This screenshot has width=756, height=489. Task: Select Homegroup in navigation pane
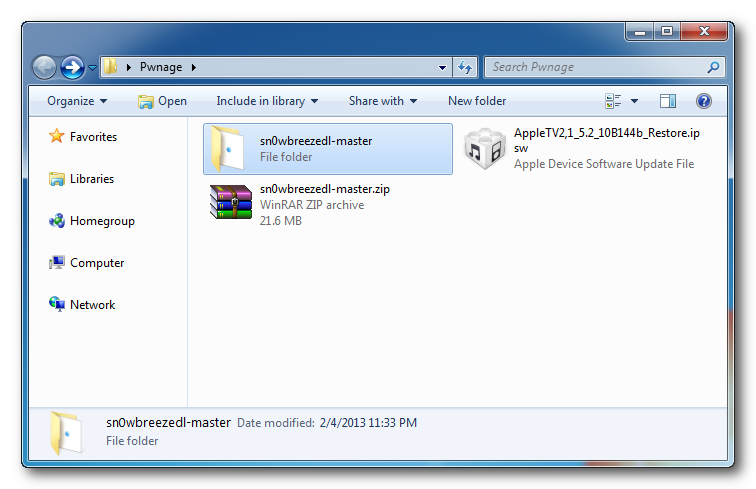click(x=102, y=221)
